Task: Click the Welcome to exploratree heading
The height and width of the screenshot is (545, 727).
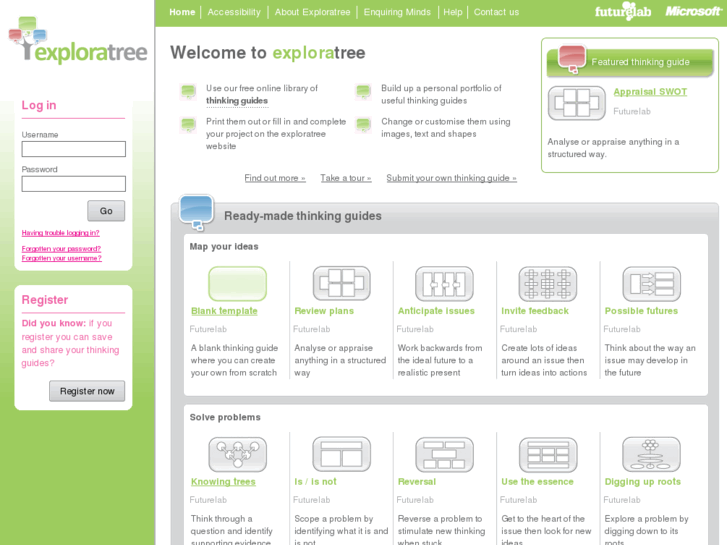Action: point(268,53)
